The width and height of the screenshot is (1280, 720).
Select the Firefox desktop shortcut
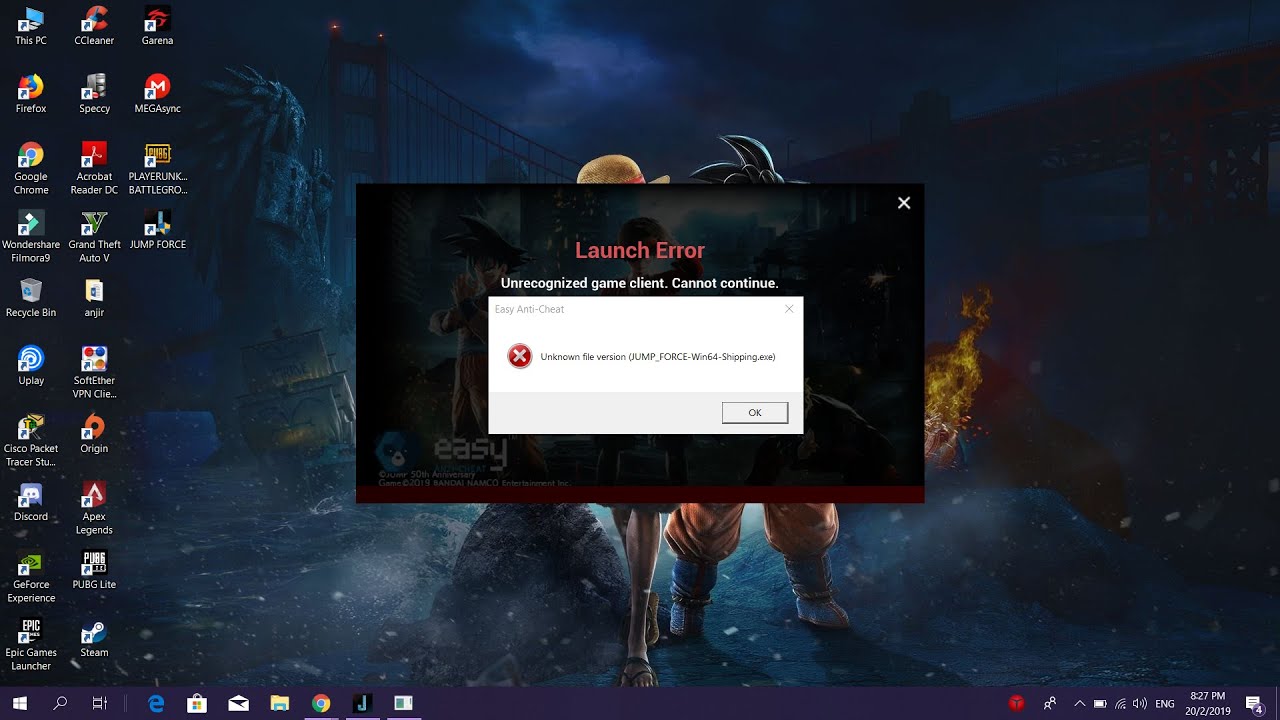point(31,94)
